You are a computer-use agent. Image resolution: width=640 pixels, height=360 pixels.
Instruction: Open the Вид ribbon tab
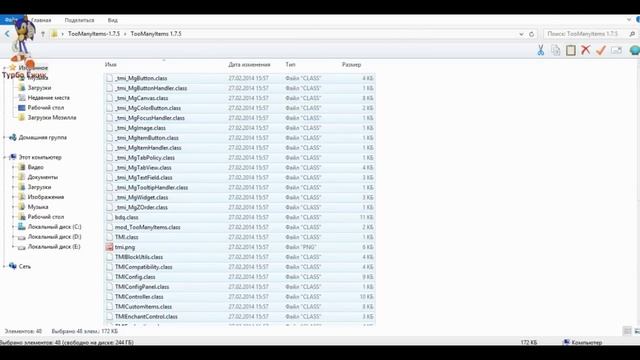point(113,20)
